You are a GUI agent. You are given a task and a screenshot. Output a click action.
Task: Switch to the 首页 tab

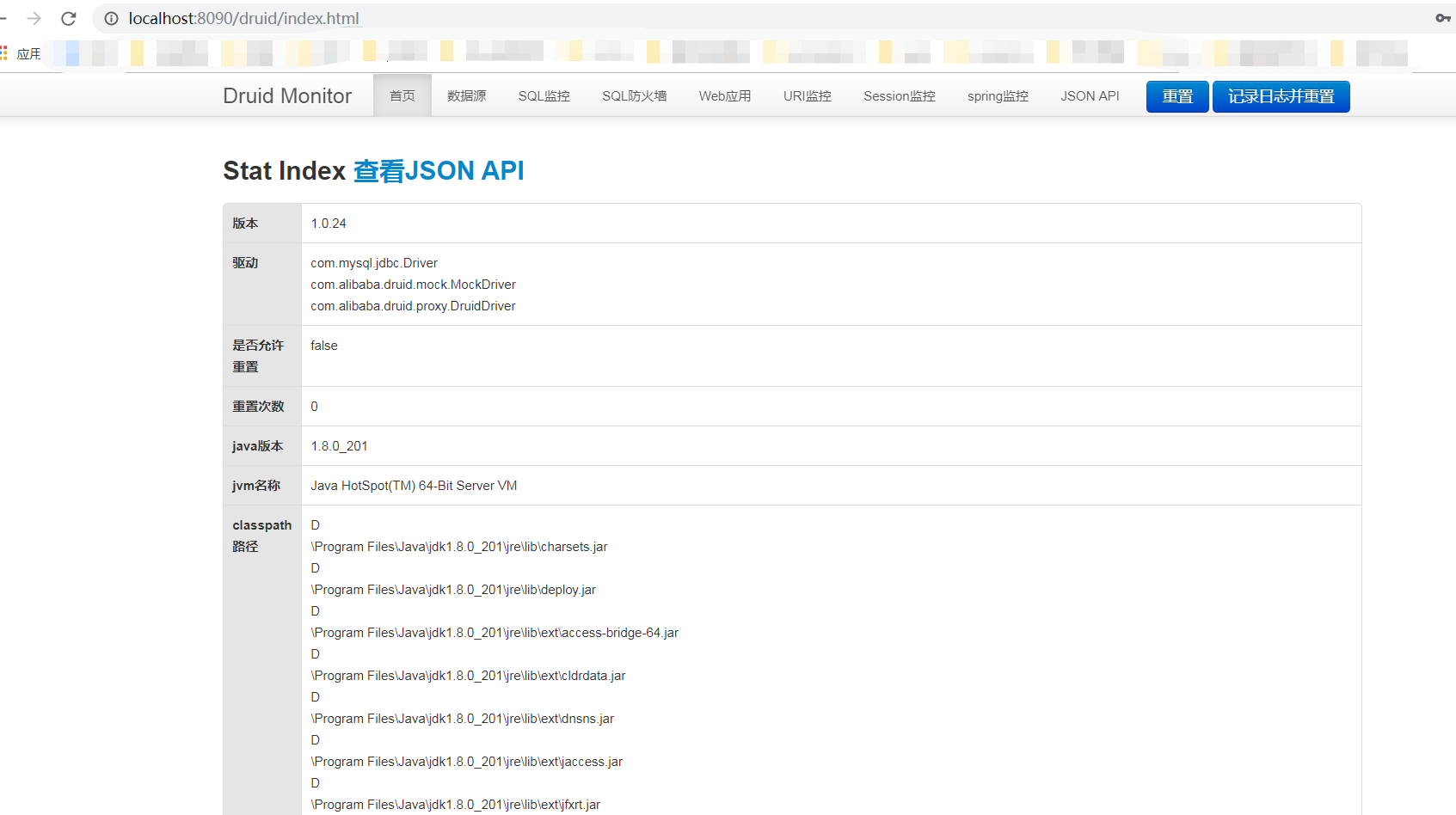tap(402, 95)
